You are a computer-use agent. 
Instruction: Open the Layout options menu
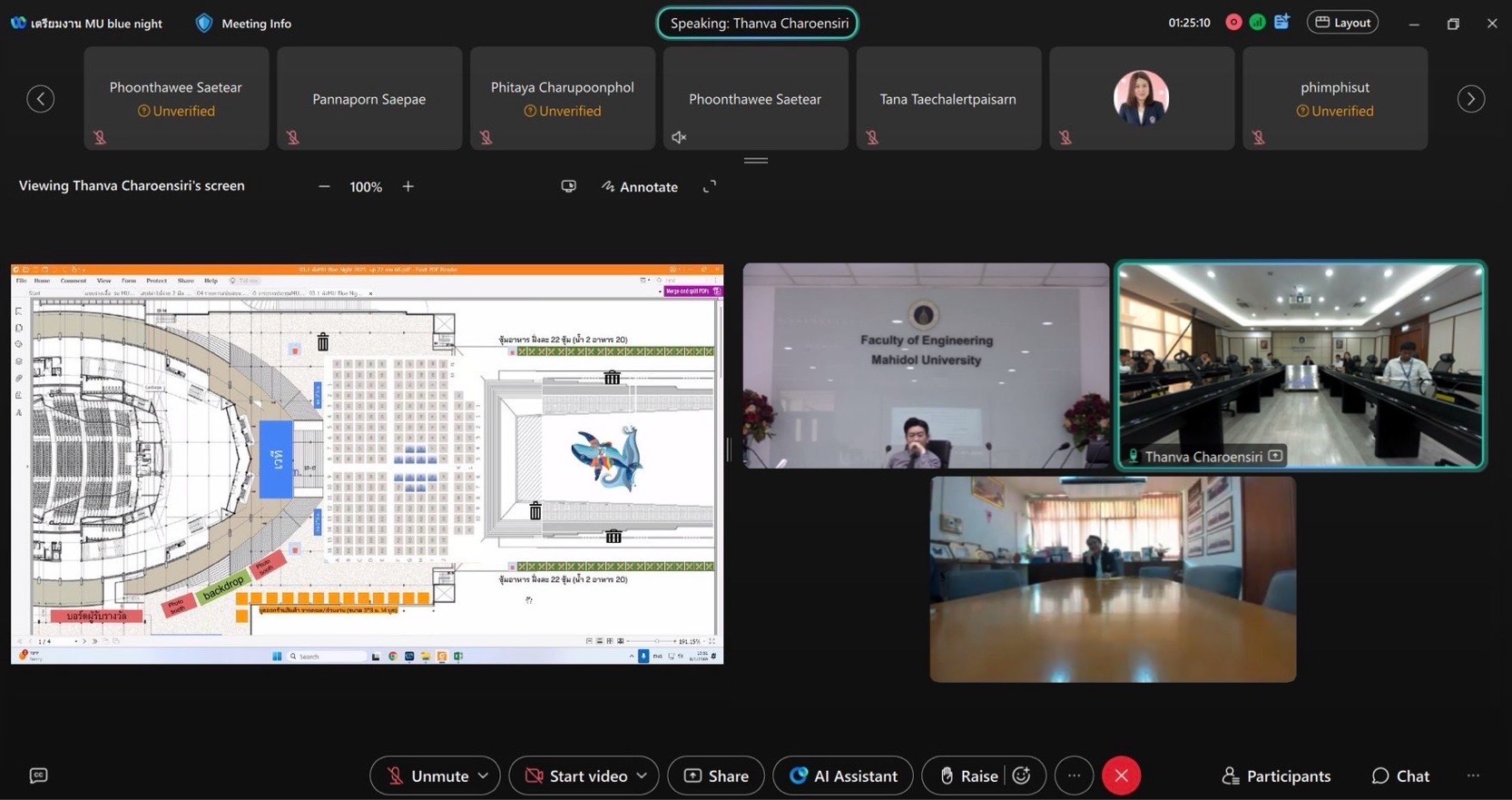pos(1342,23)
